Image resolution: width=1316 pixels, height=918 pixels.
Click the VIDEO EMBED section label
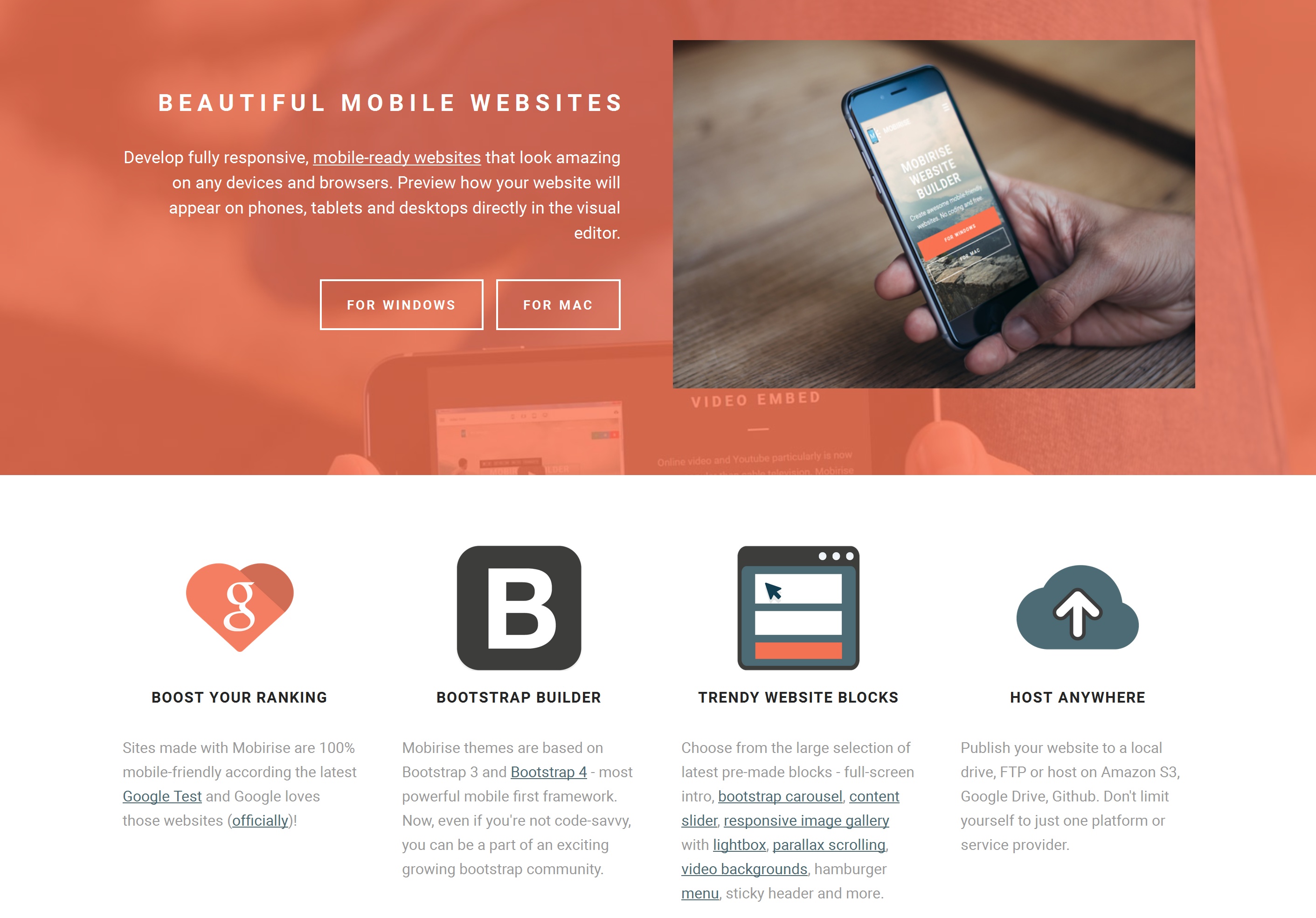(x=756, y=399)
